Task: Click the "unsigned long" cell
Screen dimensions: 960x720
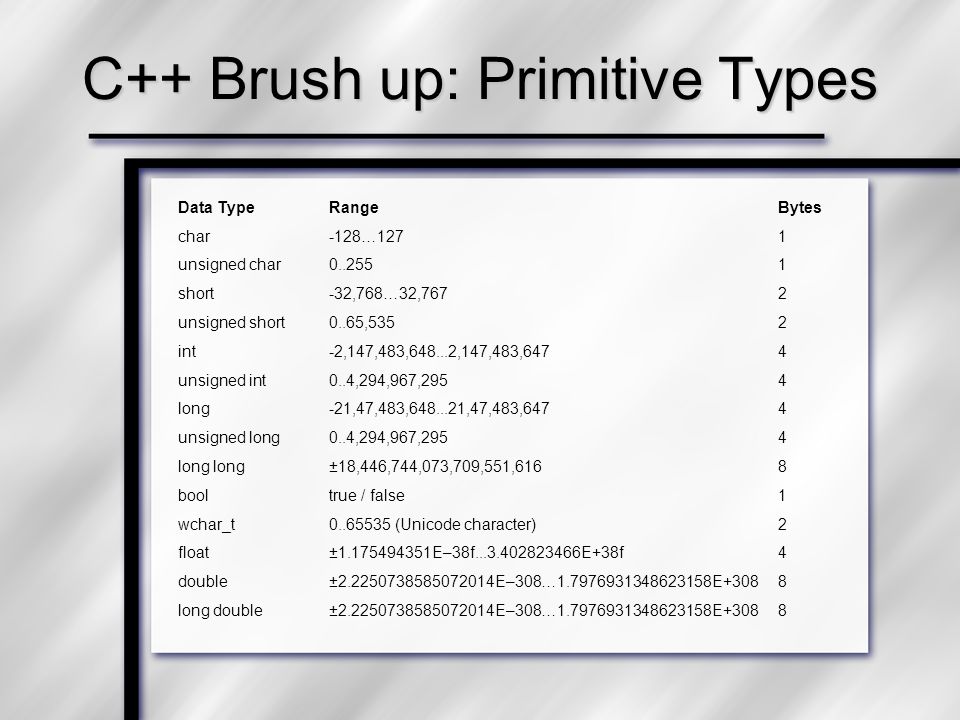Action: (x=229, y=438)
